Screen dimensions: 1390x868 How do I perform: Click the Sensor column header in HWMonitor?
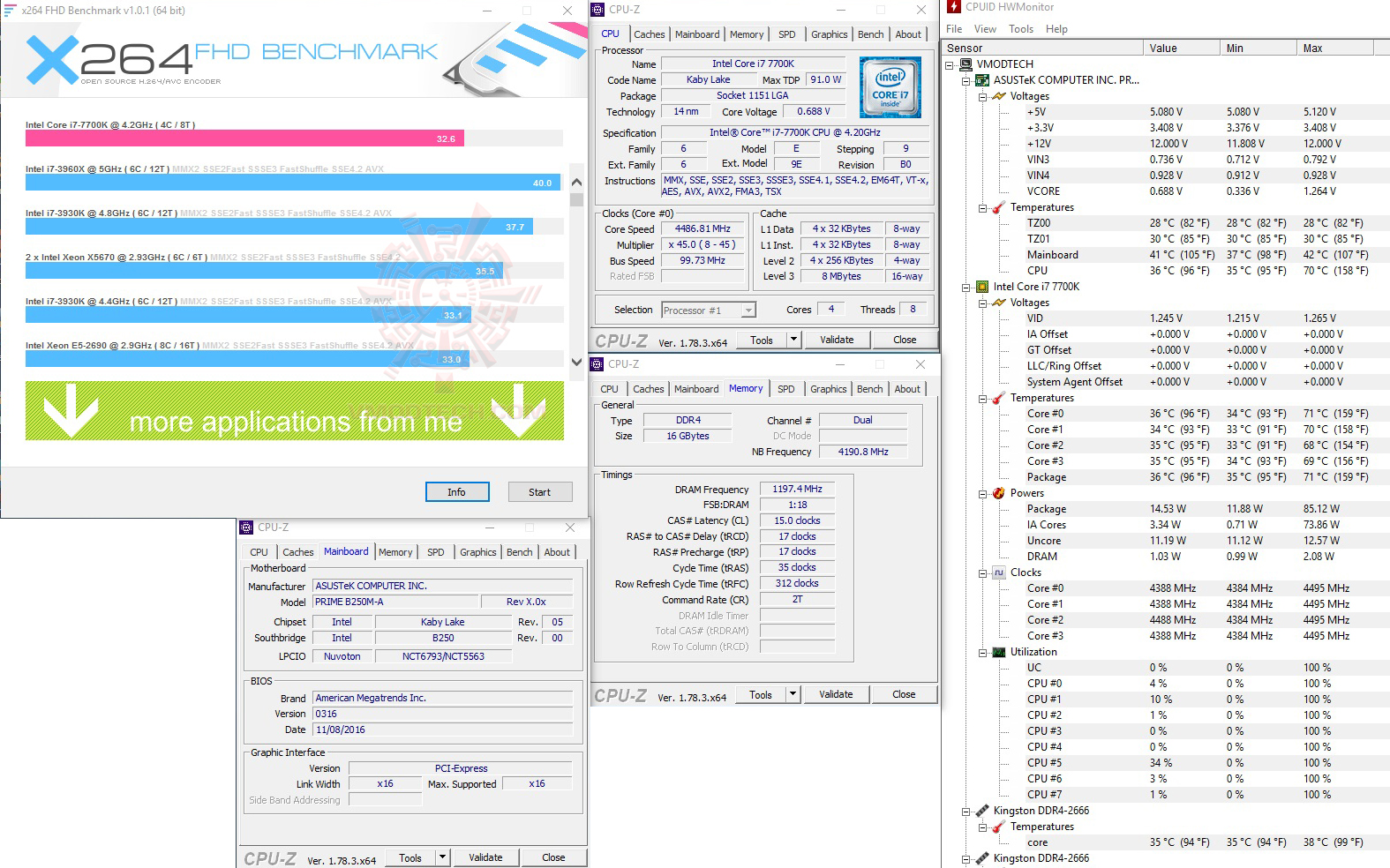point(1043,49)
